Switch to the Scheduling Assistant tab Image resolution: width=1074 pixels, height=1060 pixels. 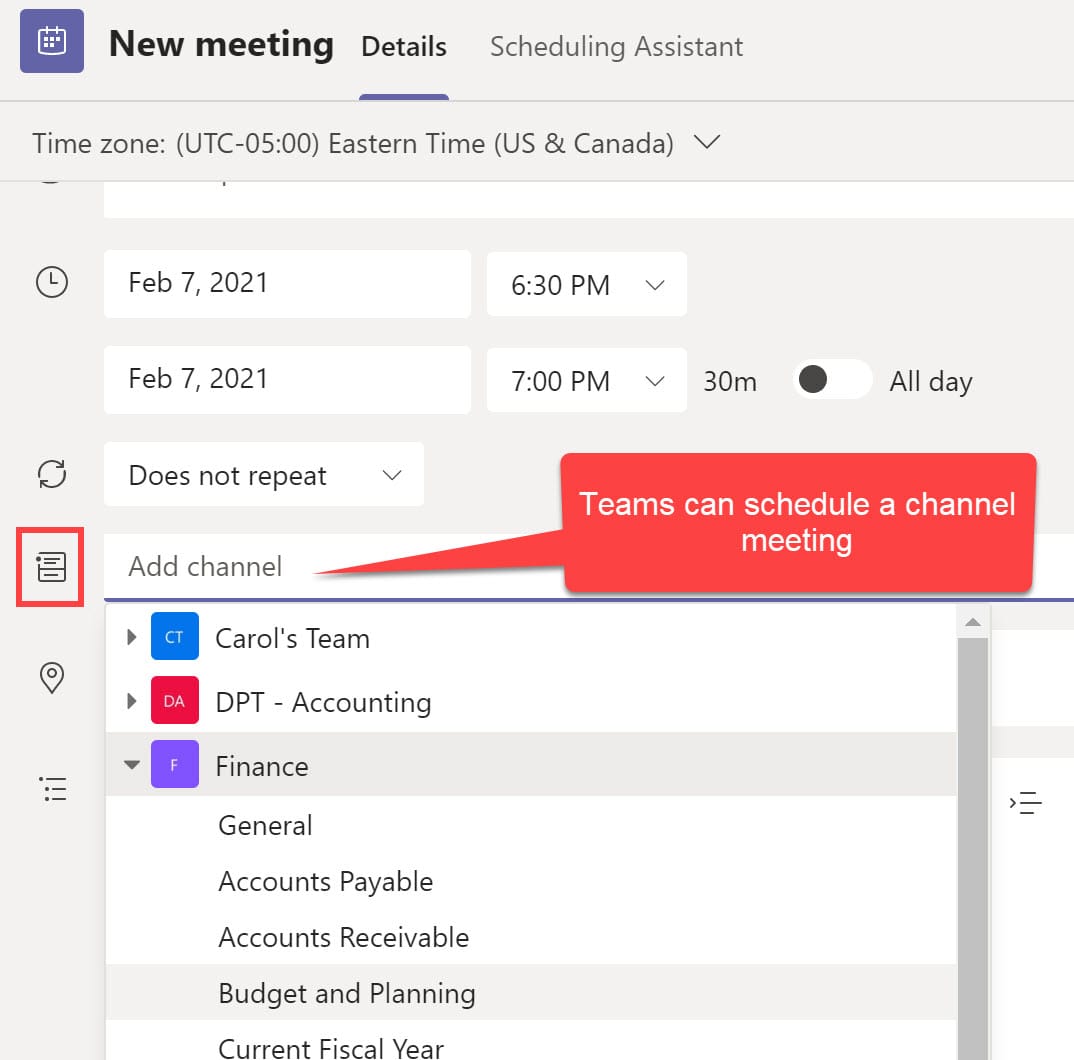(616, 47)
